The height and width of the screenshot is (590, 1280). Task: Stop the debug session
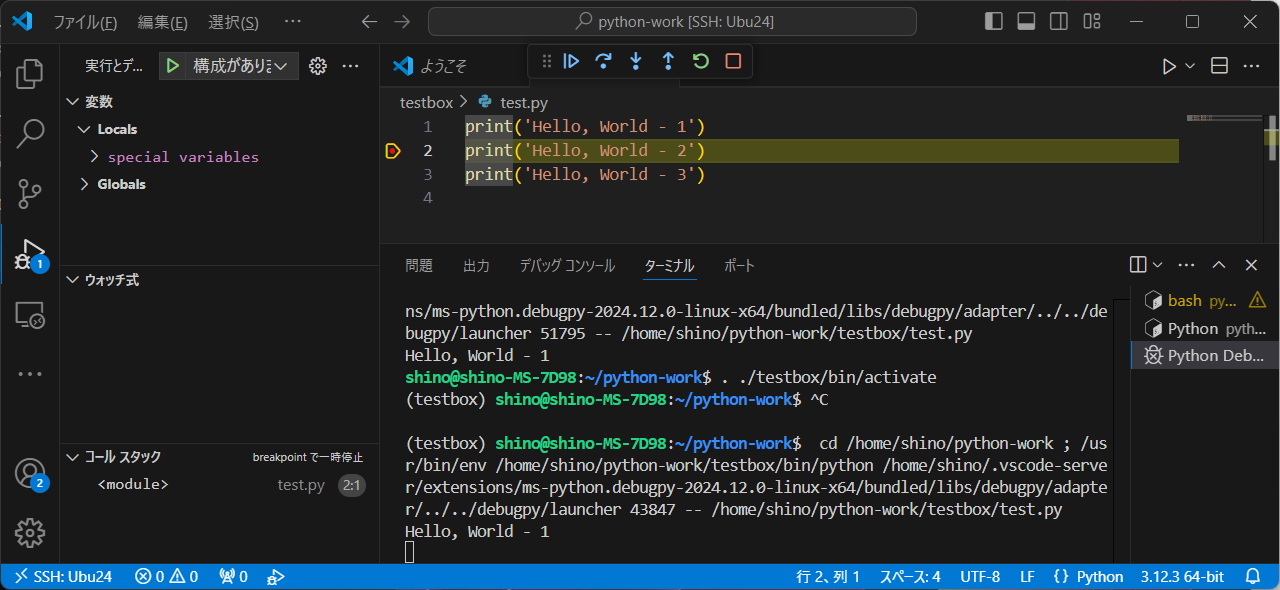[731, 61]
